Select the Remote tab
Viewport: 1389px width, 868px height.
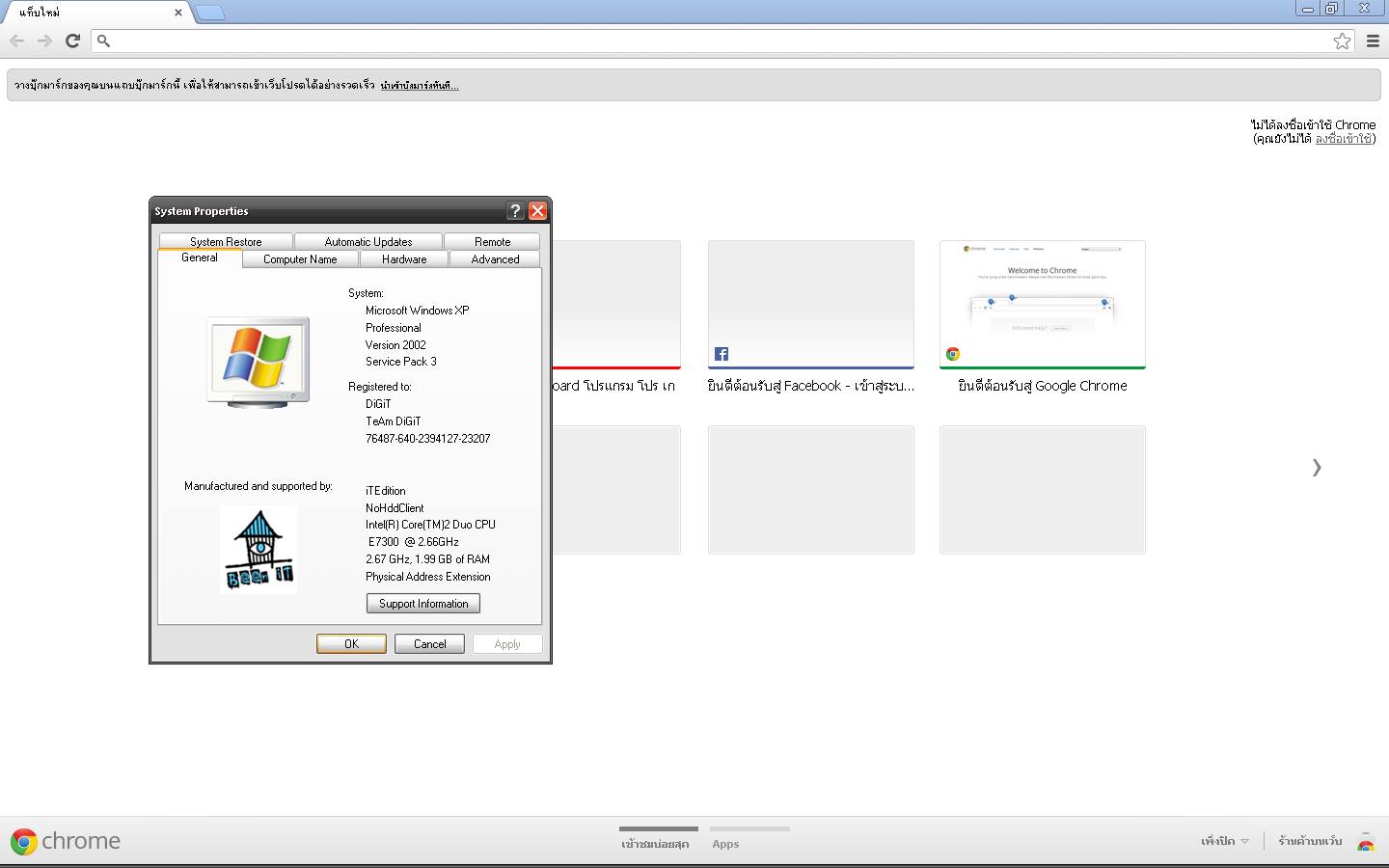point(492,241)
